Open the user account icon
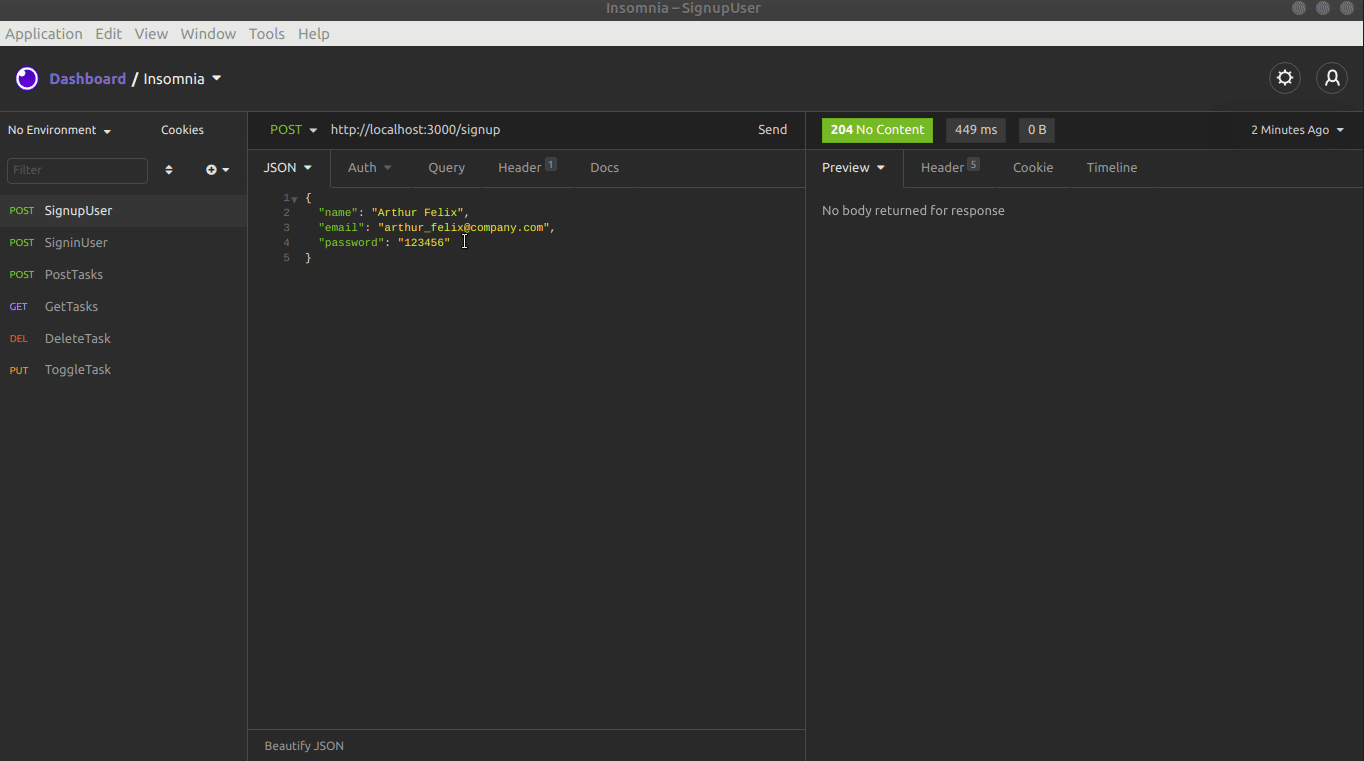 tap(1331, 78)
